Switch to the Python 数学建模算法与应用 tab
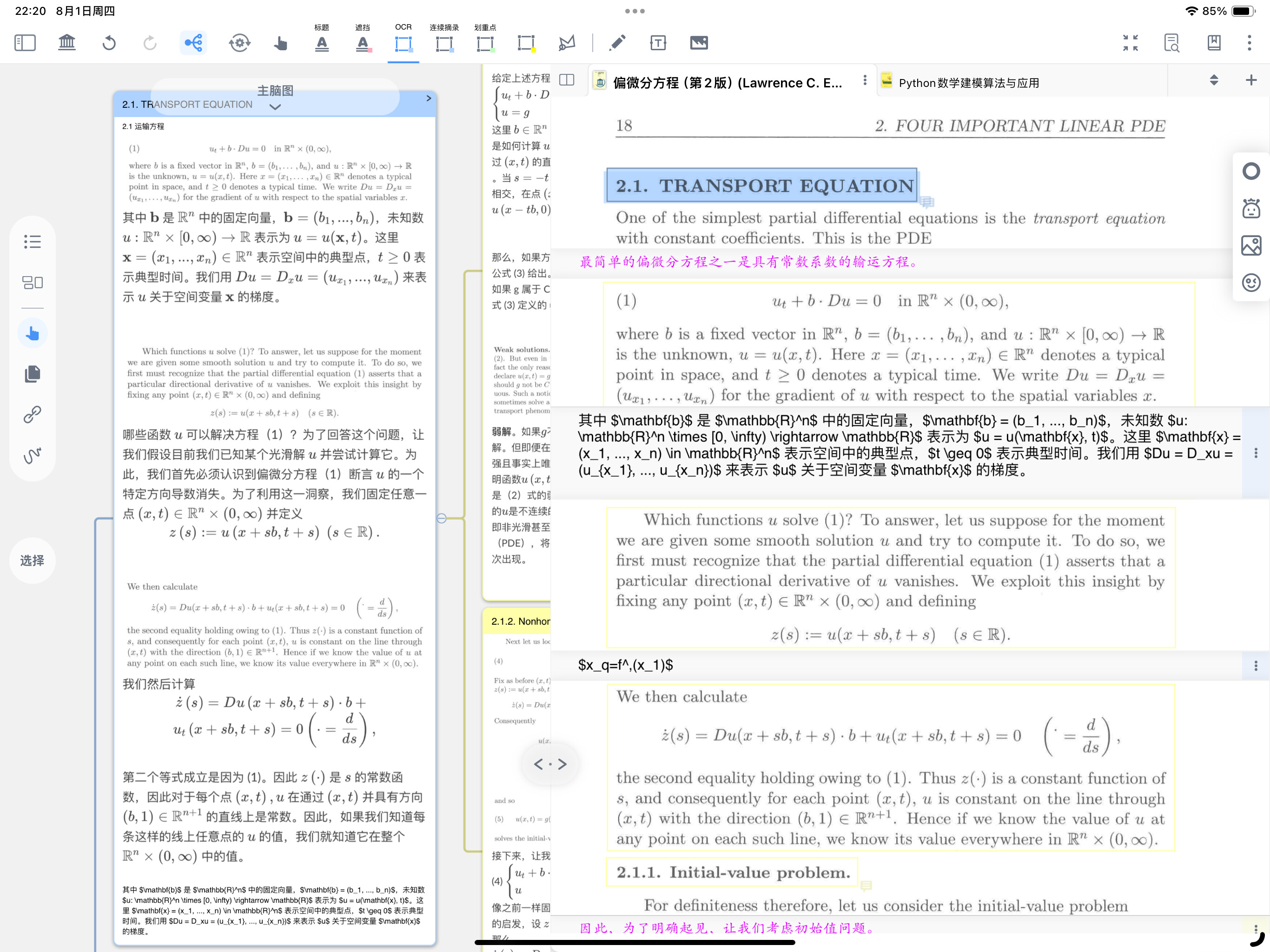This screenshot has height=952, width=1270. pos(969,83)
